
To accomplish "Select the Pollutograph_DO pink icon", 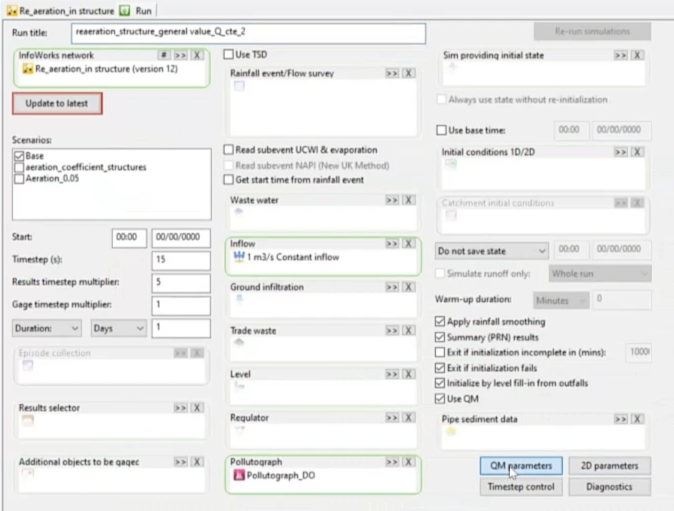I will tap(239, 475).
